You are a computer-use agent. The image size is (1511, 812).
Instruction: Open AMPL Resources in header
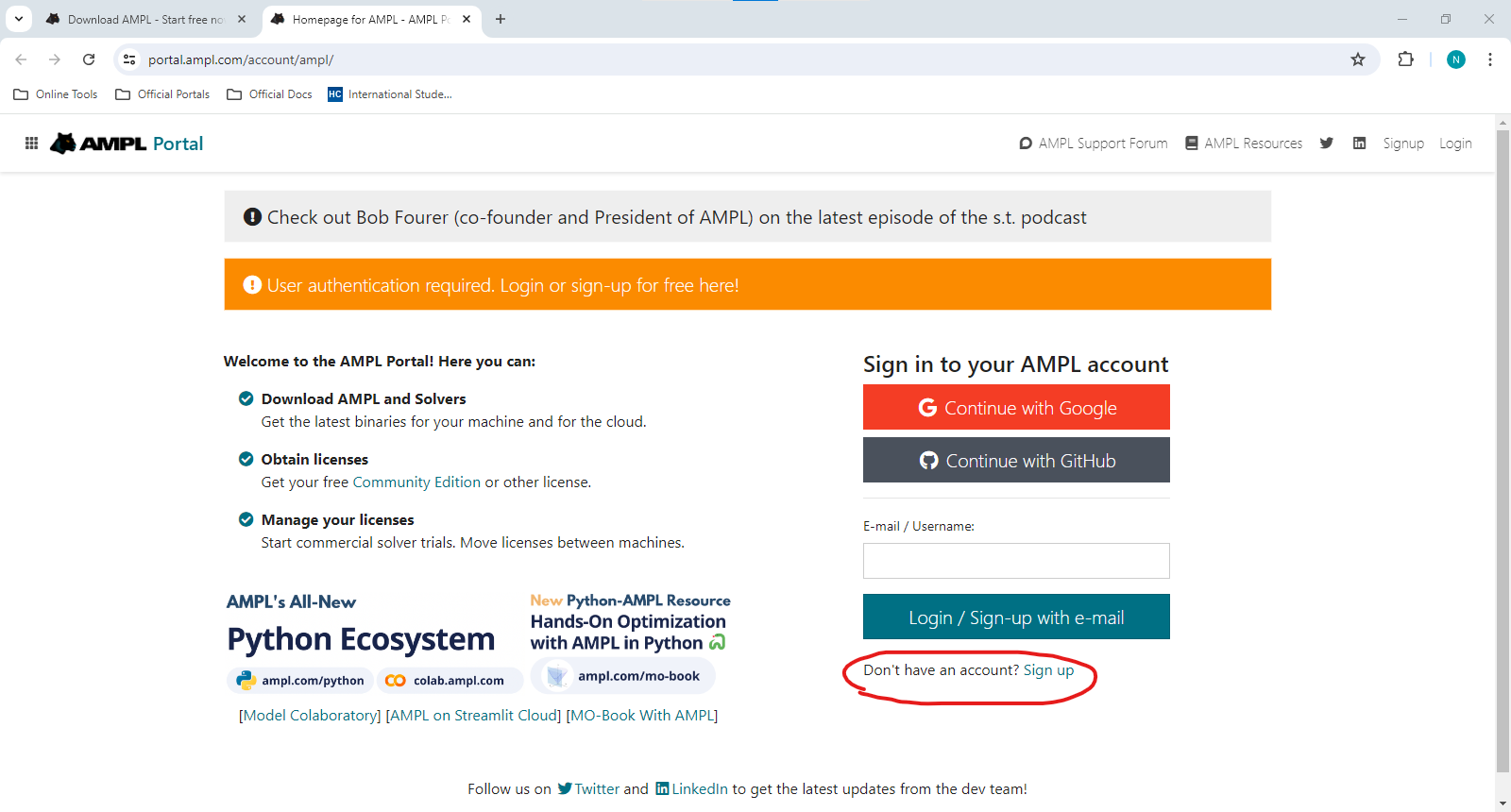[1244, 144]
